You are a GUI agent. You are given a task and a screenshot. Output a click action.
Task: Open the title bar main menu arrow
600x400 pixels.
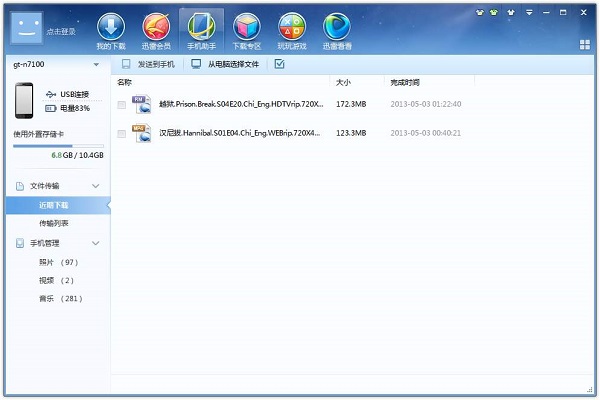(x=529, y=12)
